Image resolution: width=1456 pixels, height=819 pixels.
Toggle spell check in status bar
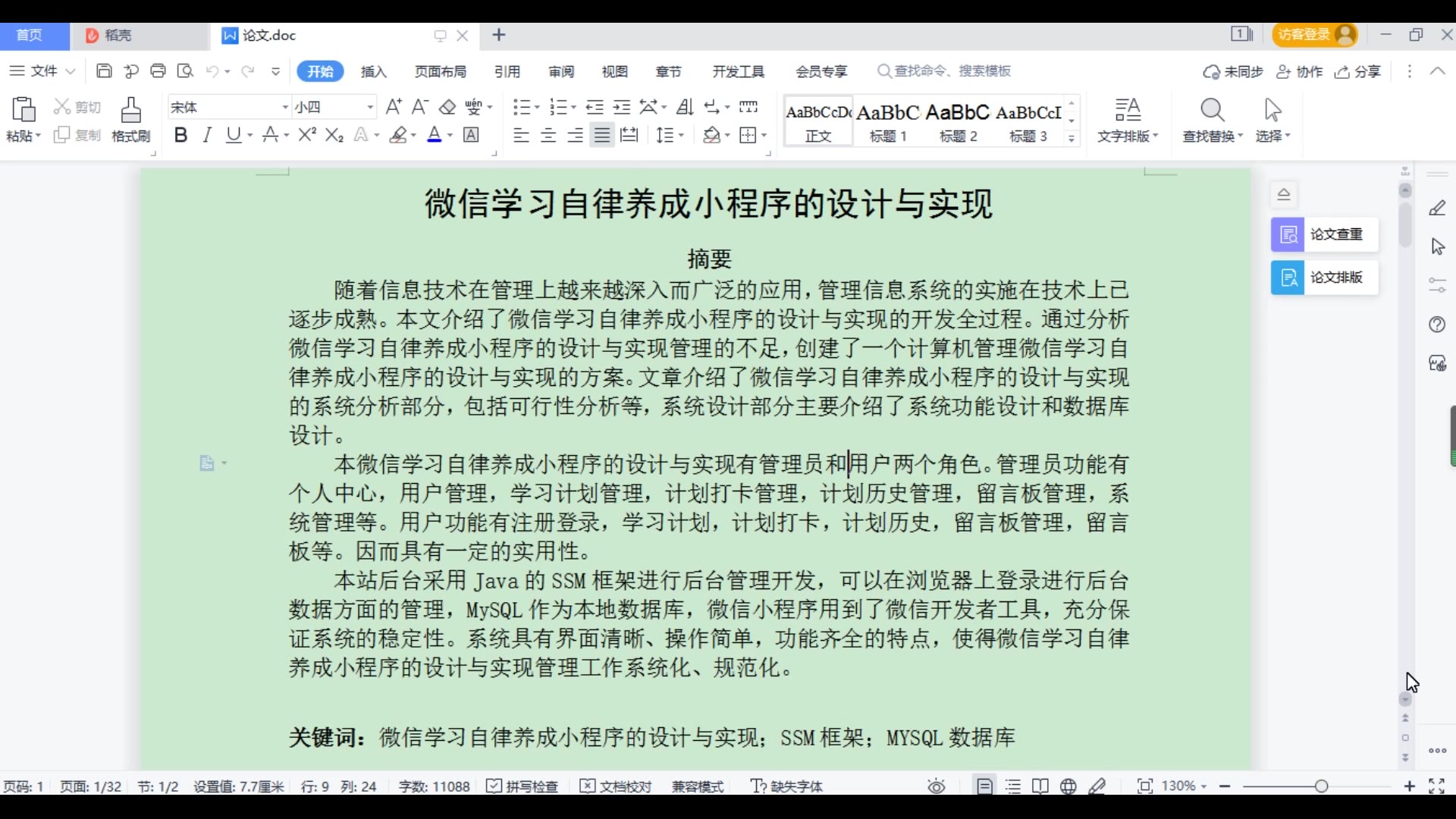(522, 786)
